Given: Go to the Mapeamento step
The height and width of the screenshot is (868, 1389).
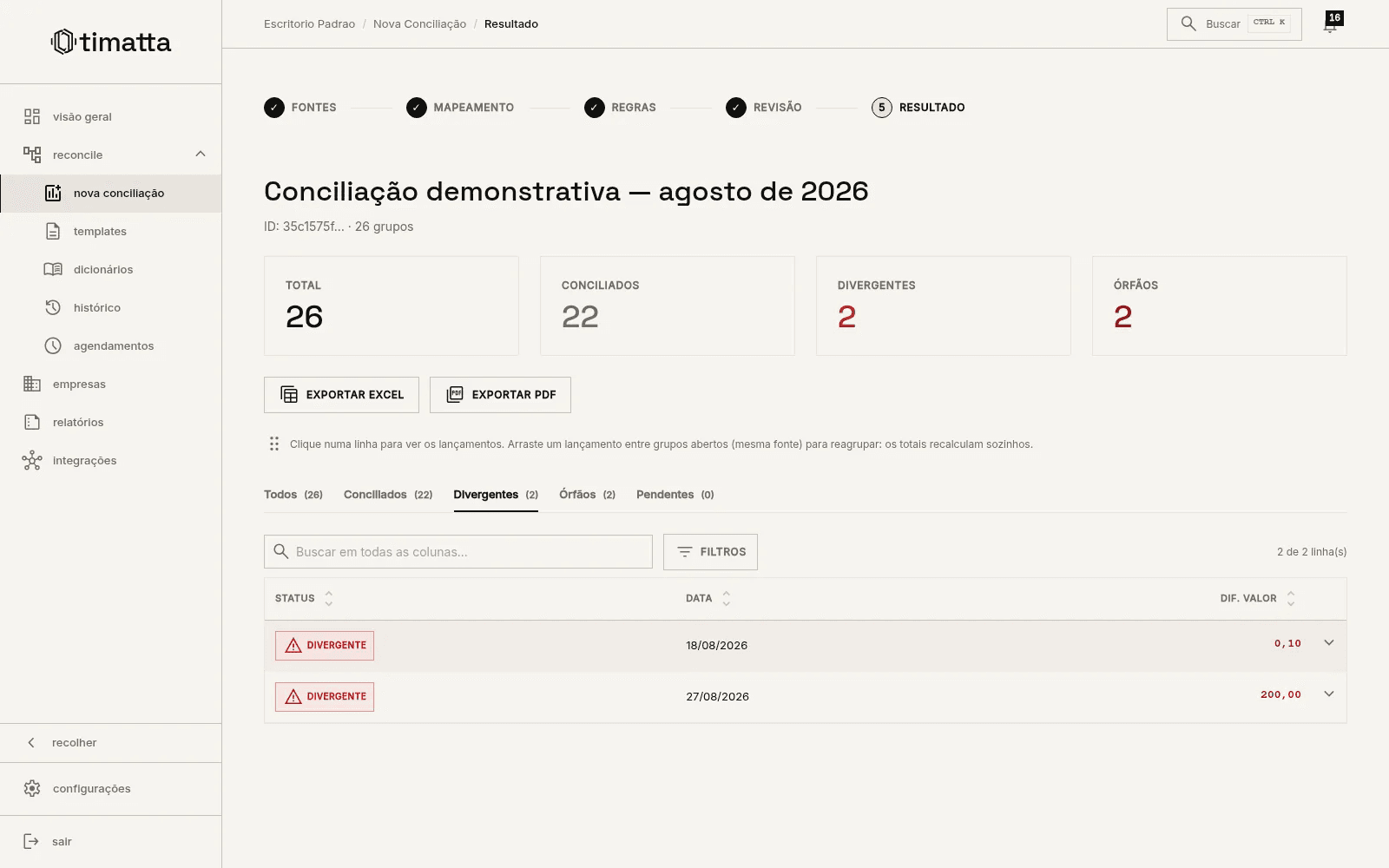Looking at the screenshot, I should tap(460, 108).
